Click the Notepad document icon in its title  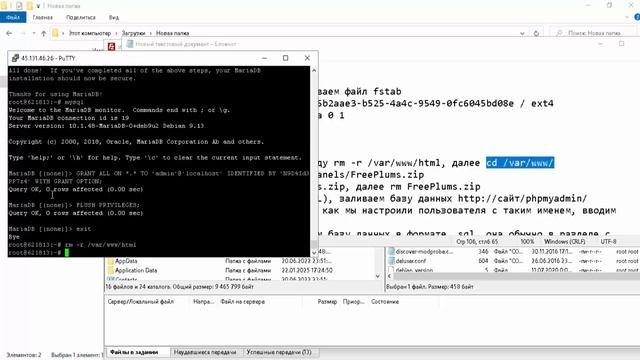pos(130,44)
